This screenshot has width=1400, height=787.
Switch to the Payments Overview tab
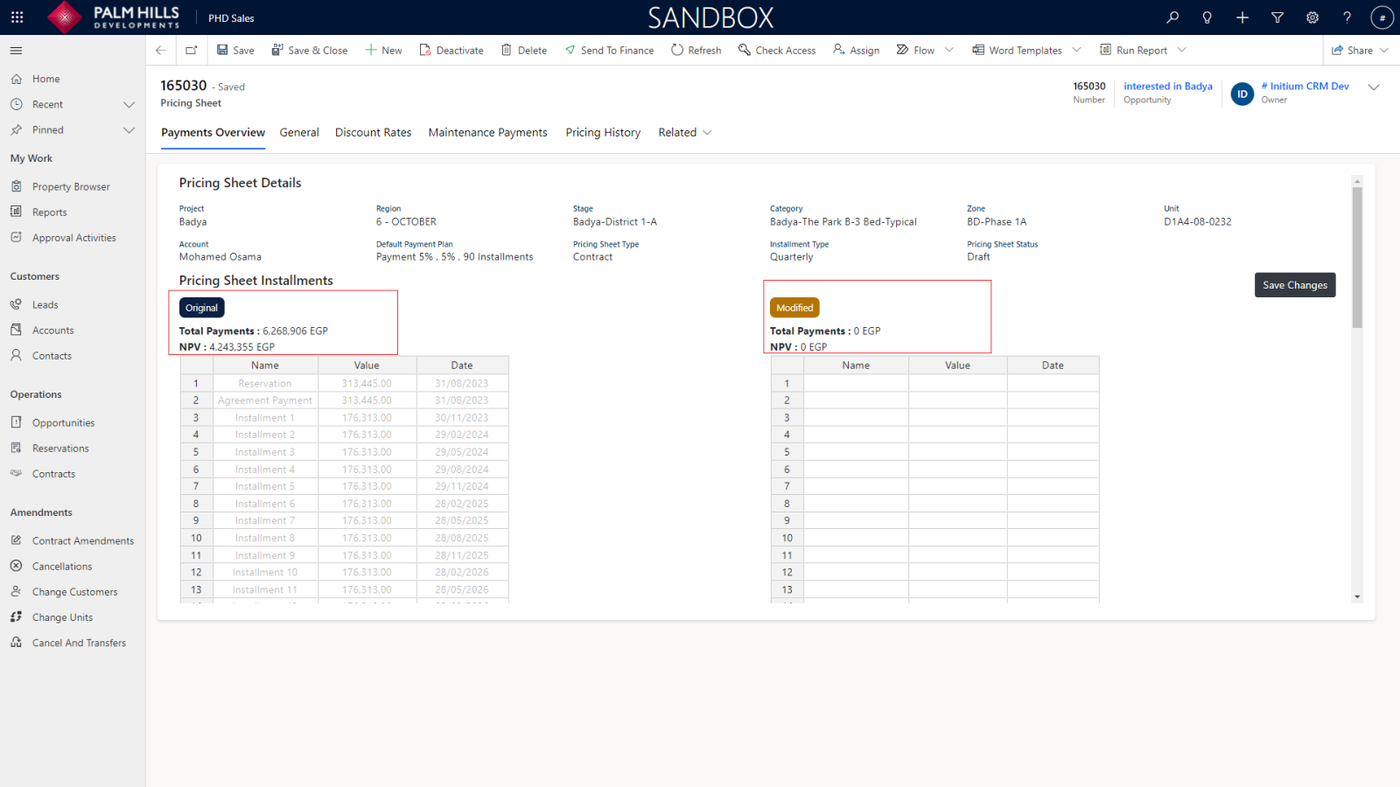click(x=213, y=132)
